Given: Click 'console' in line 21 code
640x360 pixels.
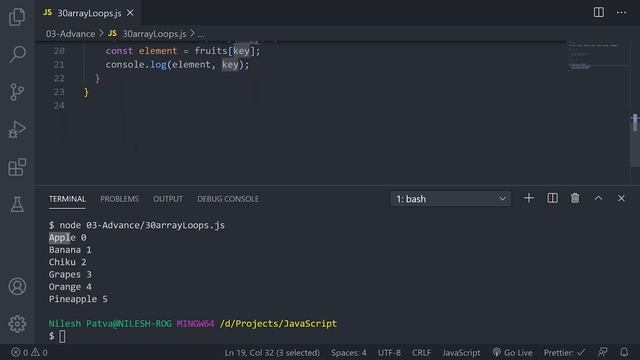Looking at the screenshot, I should 125,64.
